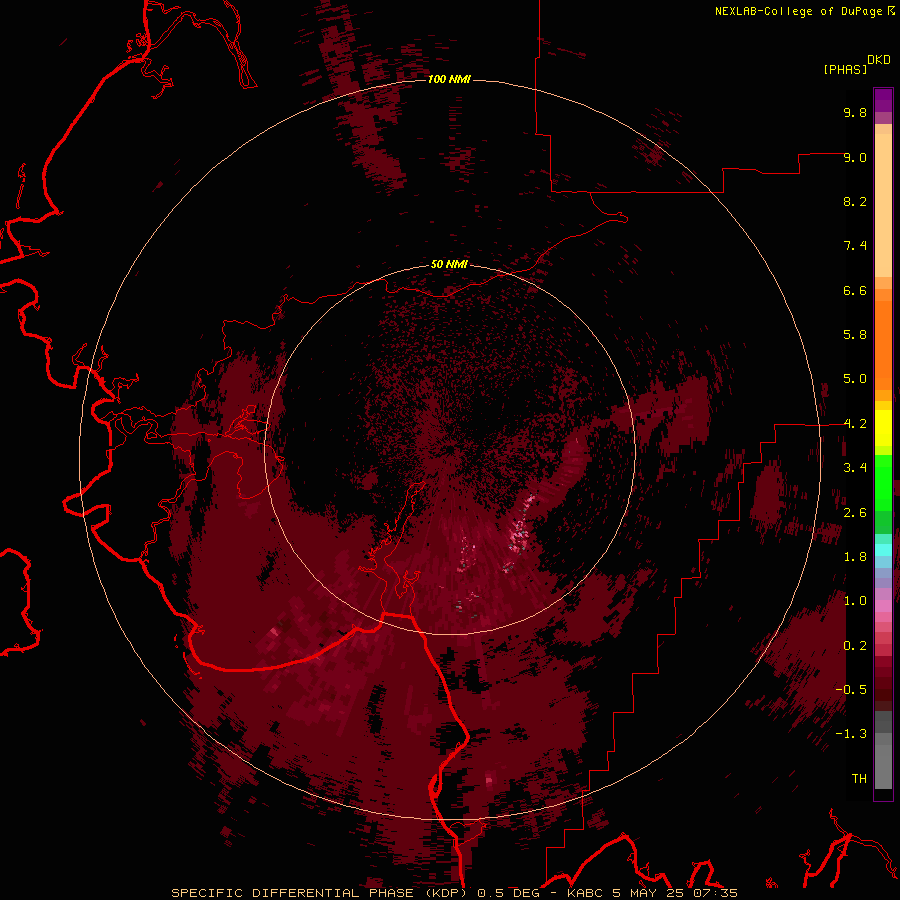Click the purple top segment of color bar
The image size is (900, 900).
click(x=883, y=100)
